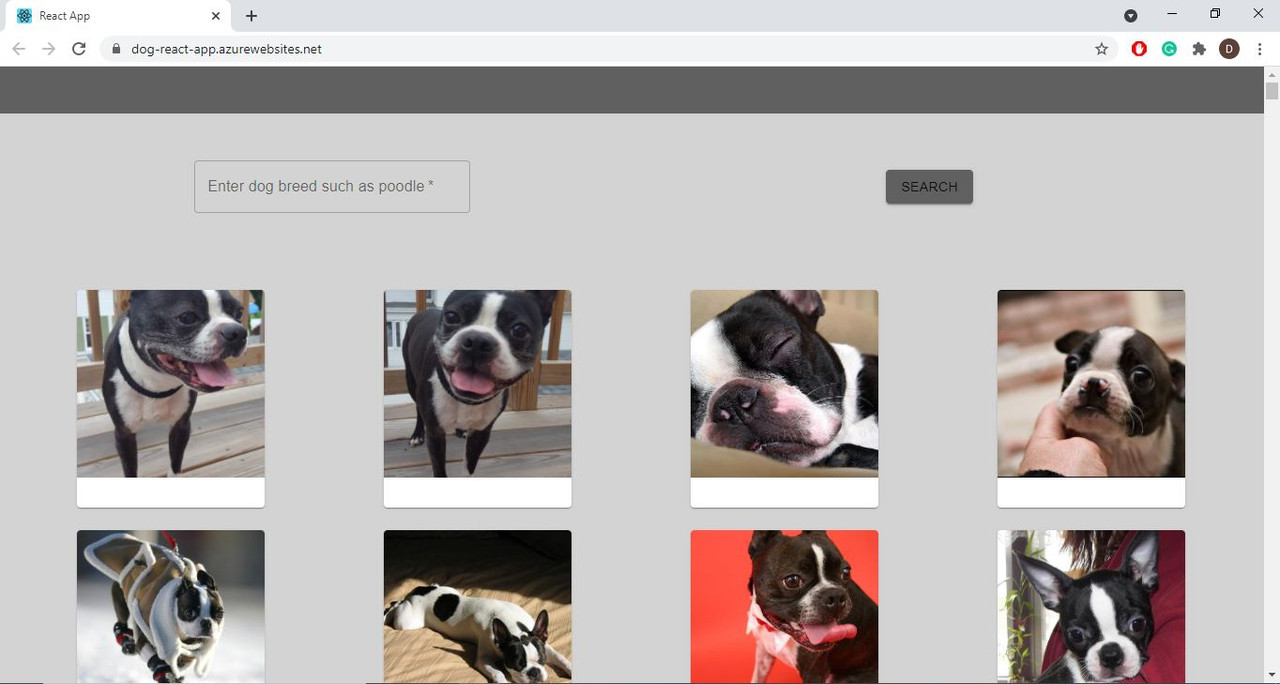
Task: Open the sleeping Boston terrier photo
Action: point(785,384)
